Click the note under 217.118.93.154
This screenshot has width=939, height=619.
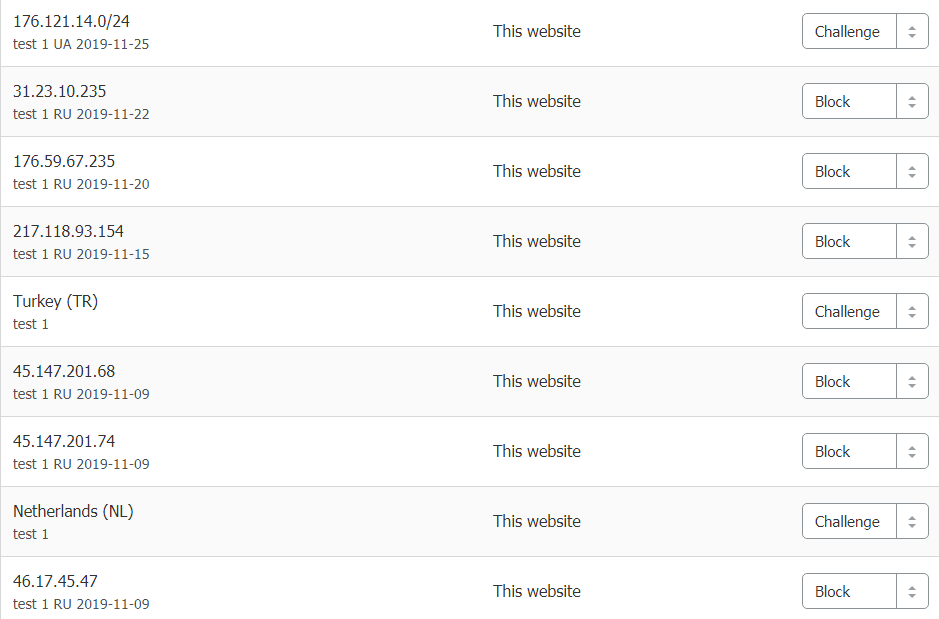(x=81, y=254)
